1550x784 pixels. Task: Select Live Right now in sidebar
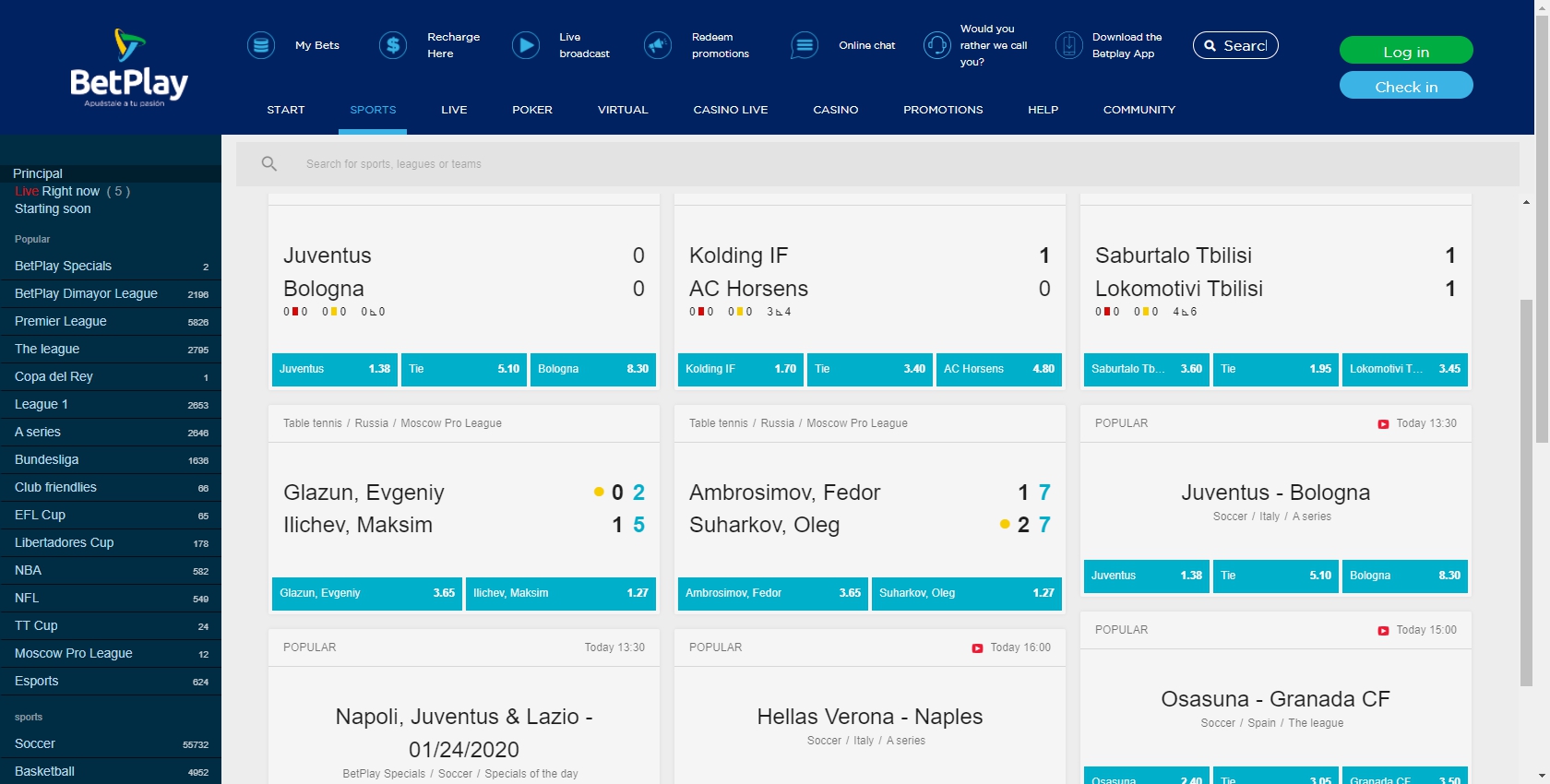pos(72,192)
